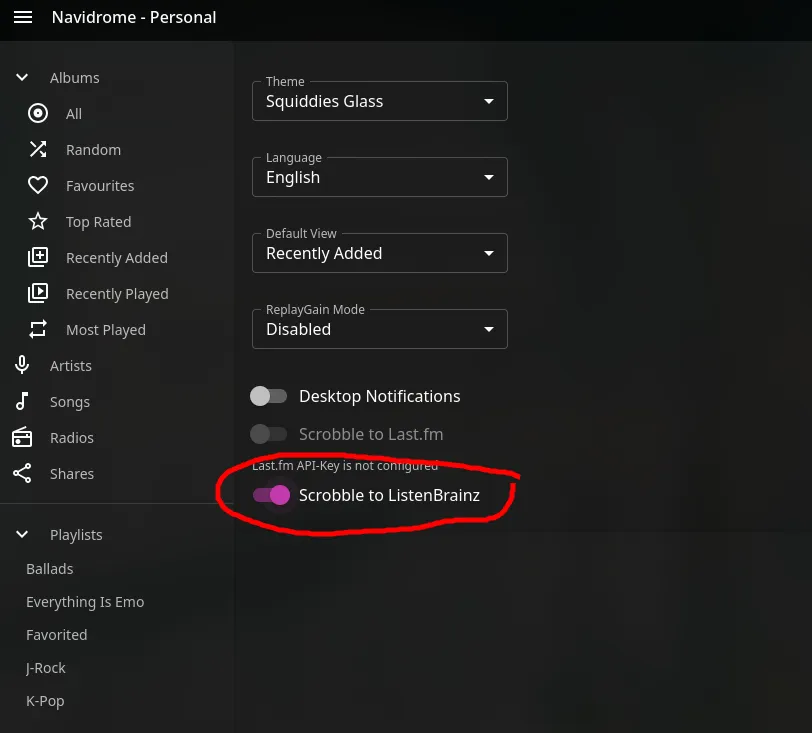Open the Everything Is Emo playlist

85,601
